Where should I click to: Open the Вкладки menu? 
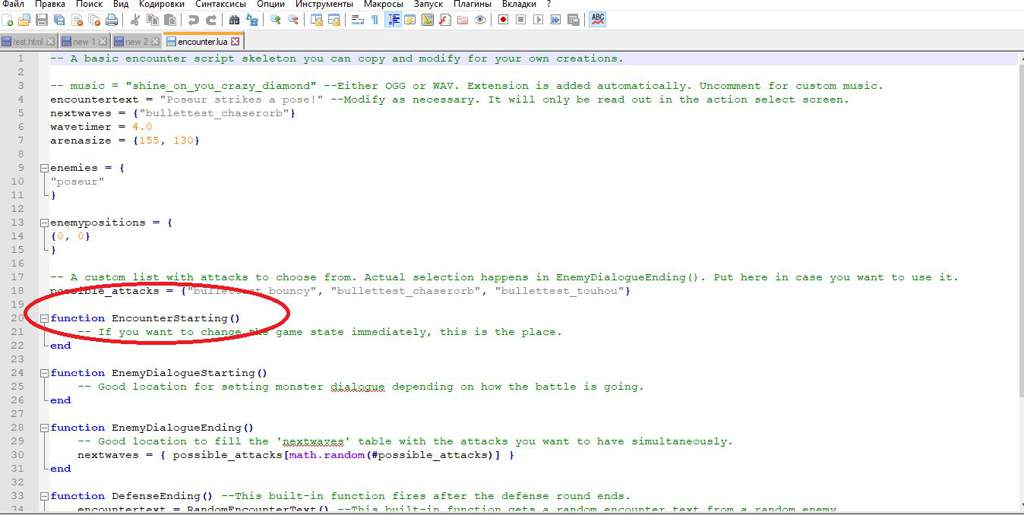point(519,4)
